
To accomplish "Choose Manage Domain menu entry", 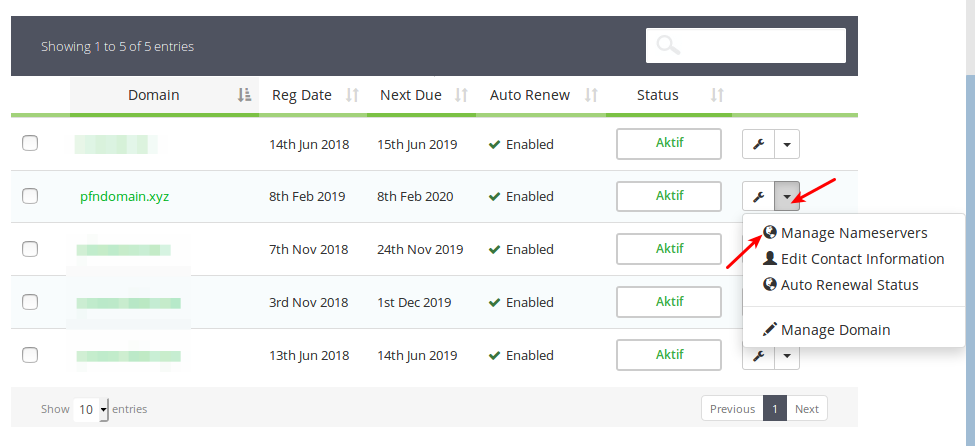I will tap(854, 330).
